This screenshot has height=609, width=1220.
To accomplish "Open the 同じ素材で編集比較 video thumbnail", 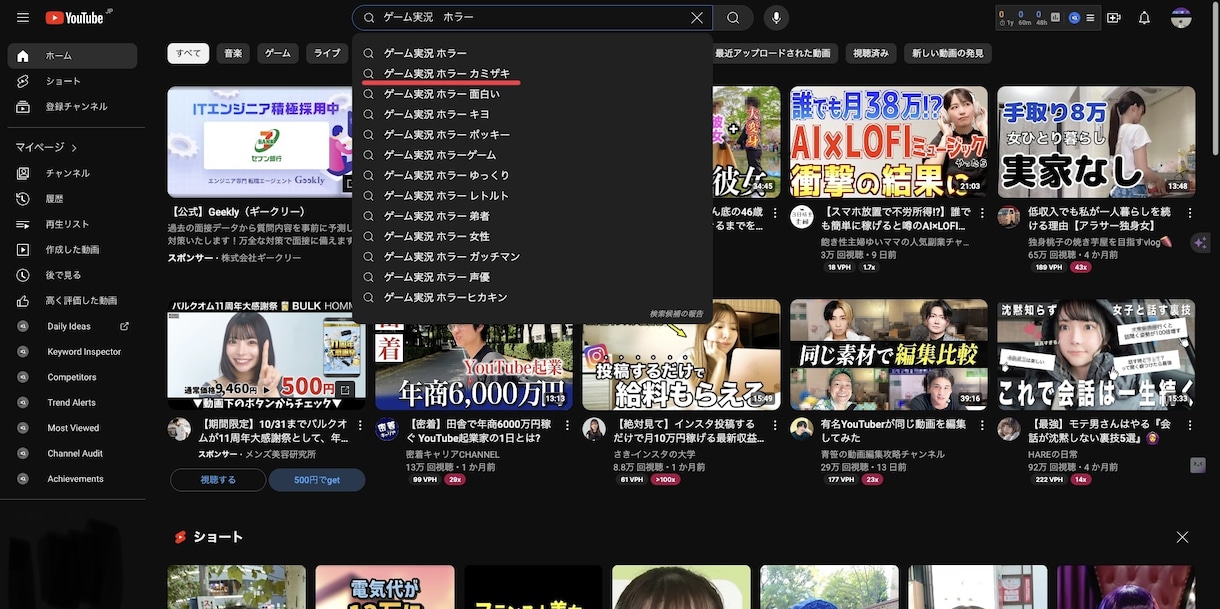I will [x=888, y=354].
